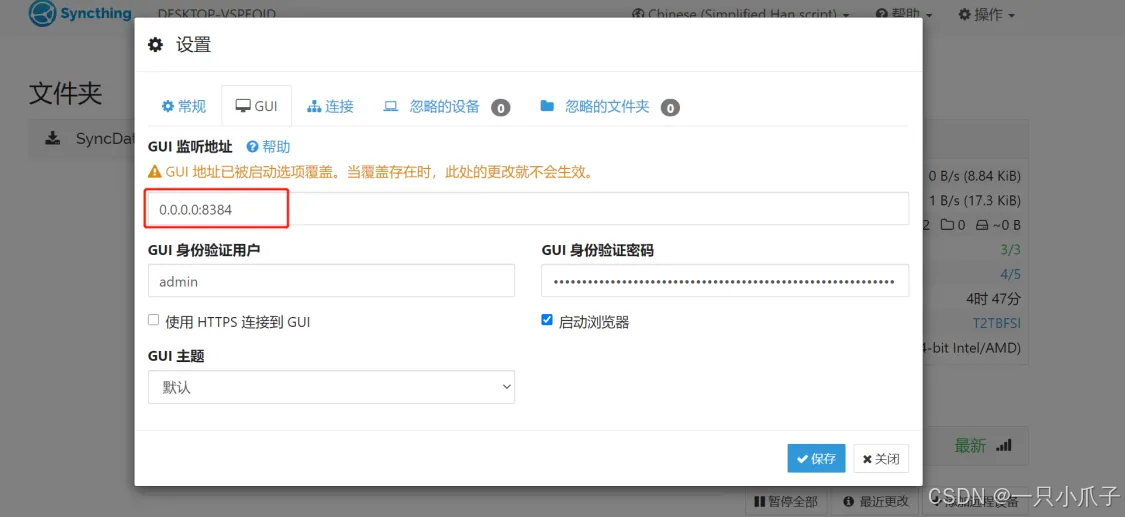Open the 连接 settings tab

[330, 106]
